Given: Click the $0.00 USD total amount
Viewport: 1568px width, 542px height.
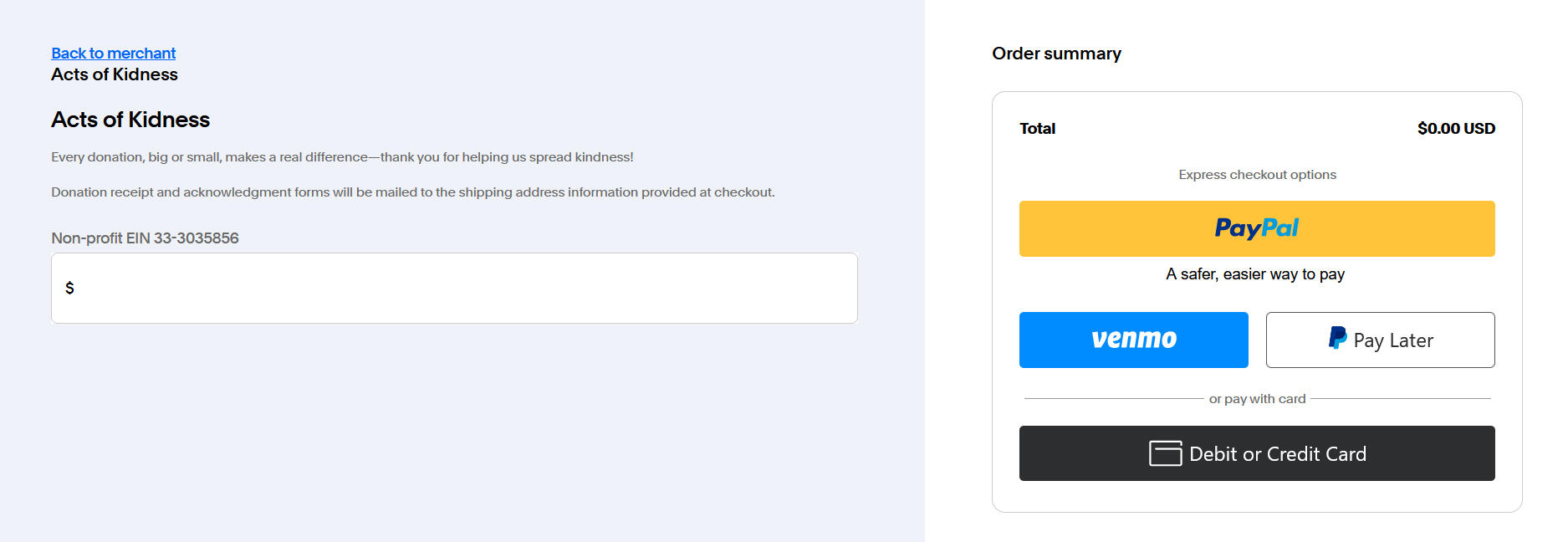Looking at the screenshot, I should click(x=1455, y=129).
